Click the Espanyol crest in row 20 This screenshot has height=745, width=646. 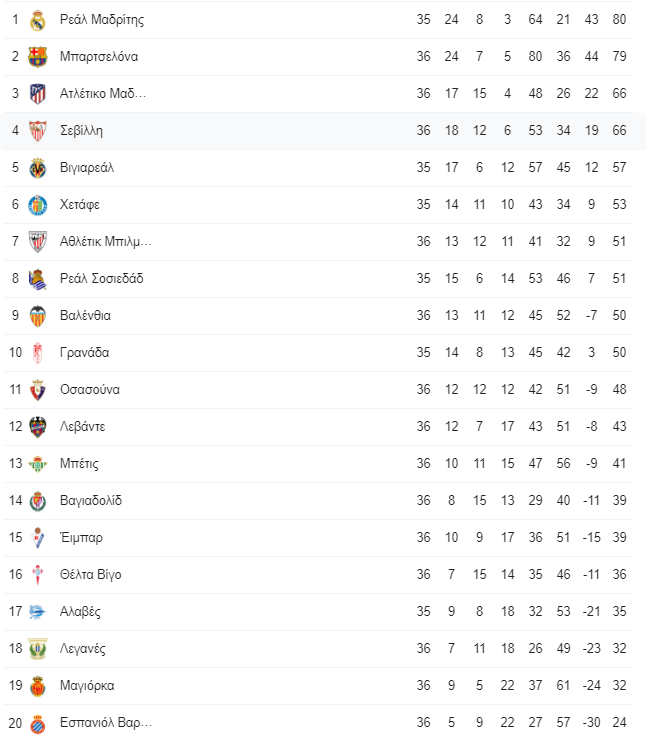[38, 723]
